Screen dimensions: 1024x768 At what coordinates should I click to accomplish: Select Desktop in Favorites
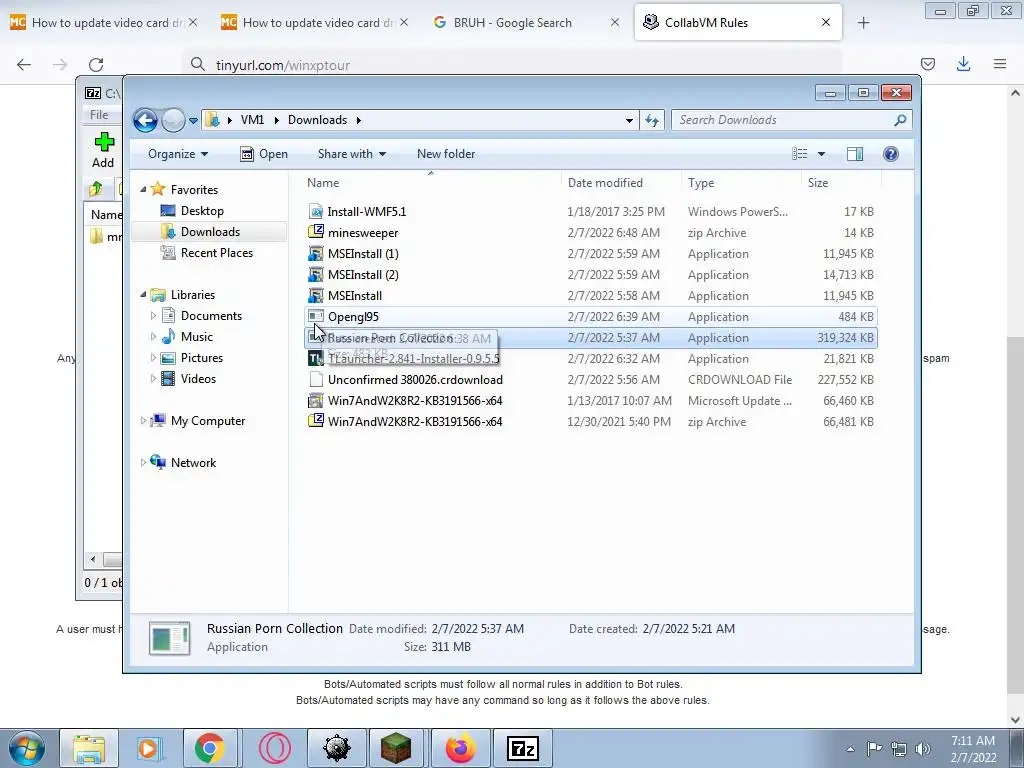click(202, 211)
